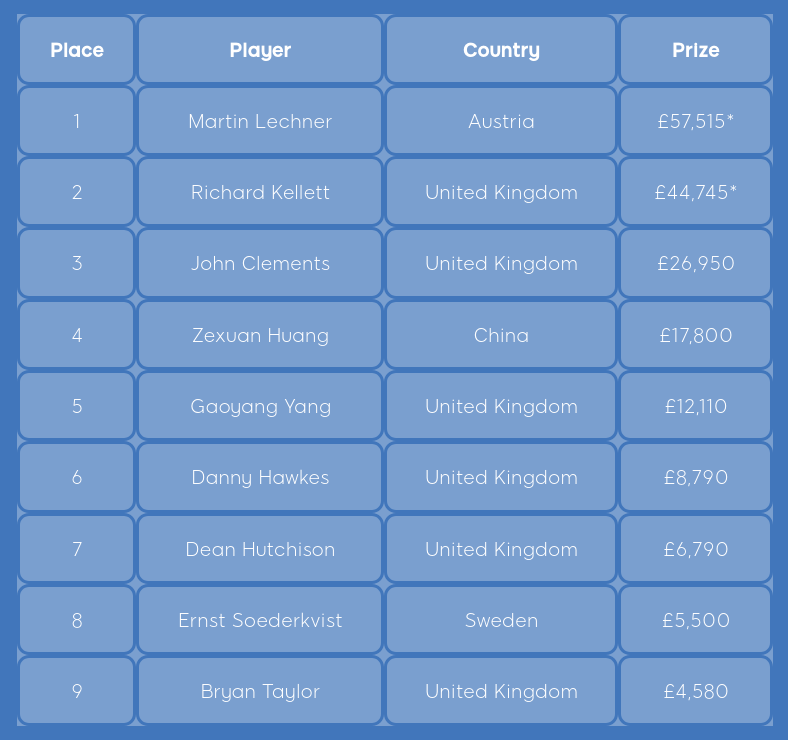788x740 pixels.
Task: Select the Martin Lechner player cell
Action: 260,121
